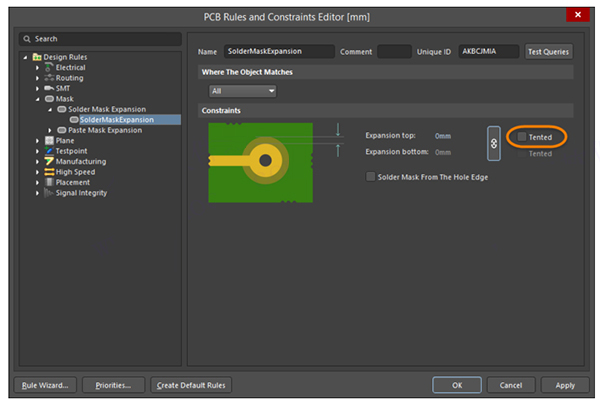Open the All object matches dropdown
Screen dimensions: 600x405
243,91
